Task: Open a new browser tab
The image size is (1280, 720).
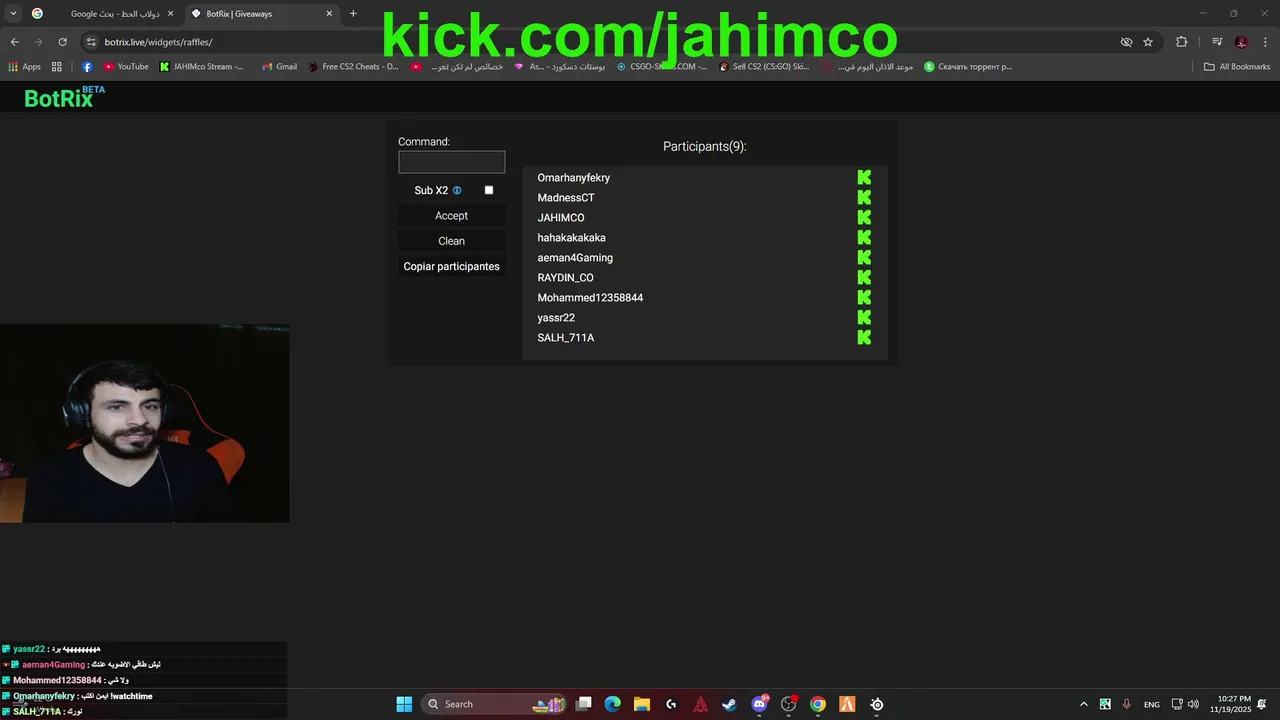Action: coord(353,14)
